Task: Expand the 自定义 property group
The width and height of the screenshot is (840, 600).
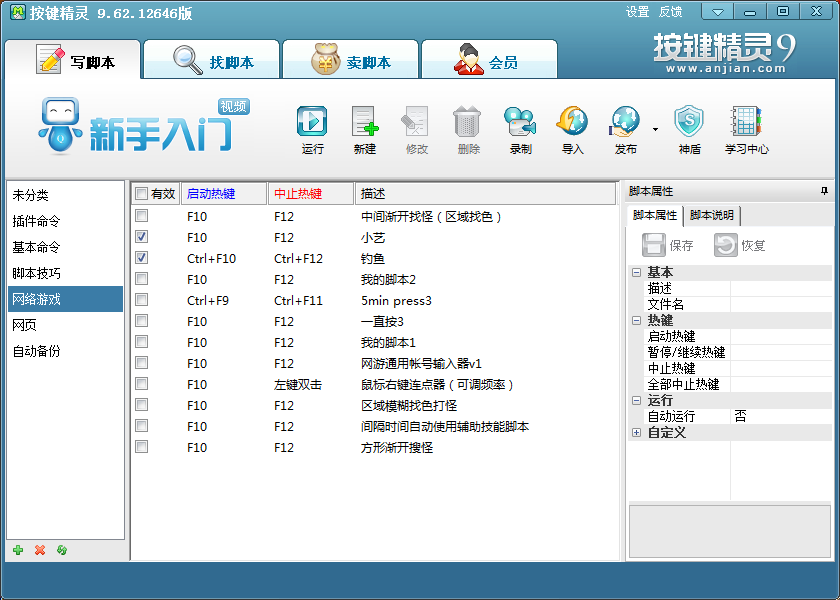Action: pyautogui.click(x=636, y=432)
